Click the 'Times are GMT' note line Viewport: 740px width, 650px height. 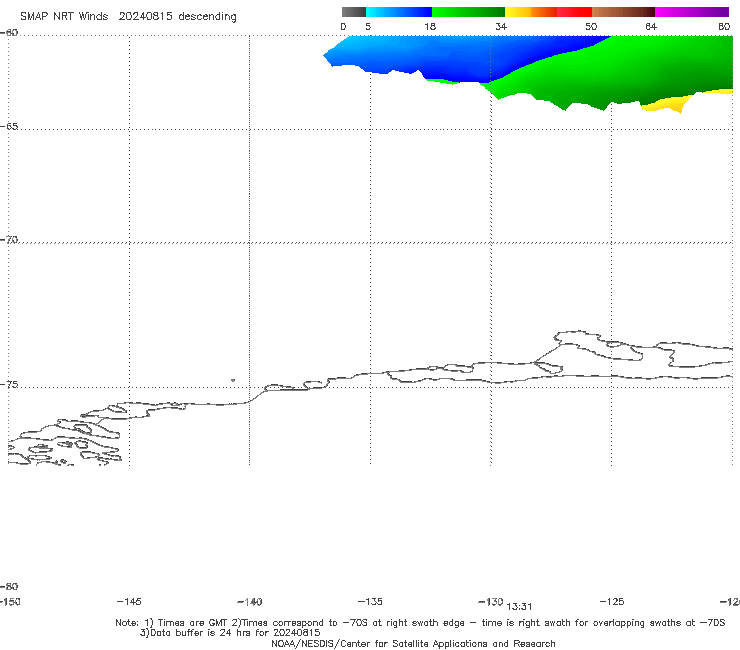420,623
